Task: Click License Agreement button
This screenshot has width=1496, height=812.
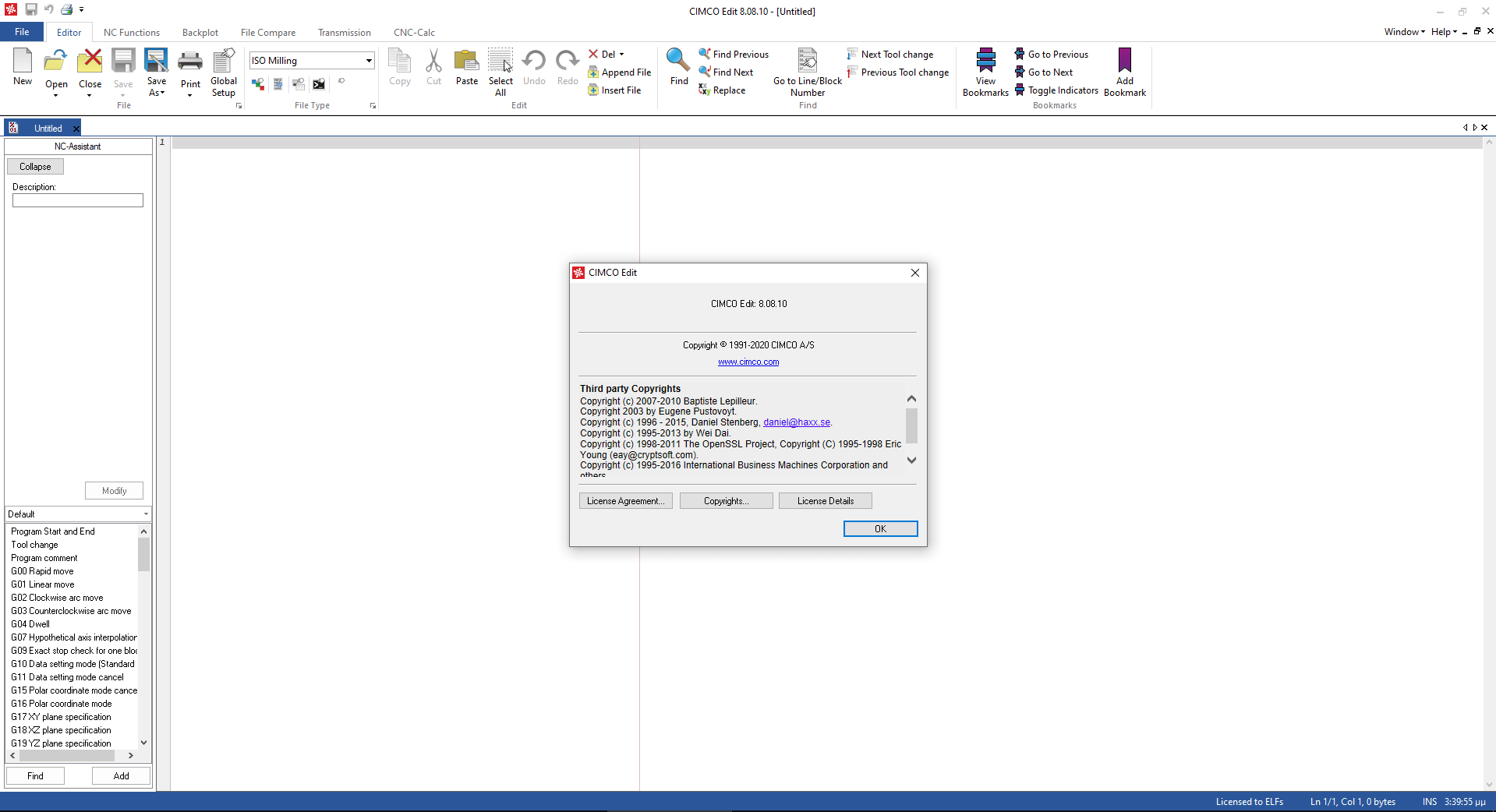Action: [625, 500]
